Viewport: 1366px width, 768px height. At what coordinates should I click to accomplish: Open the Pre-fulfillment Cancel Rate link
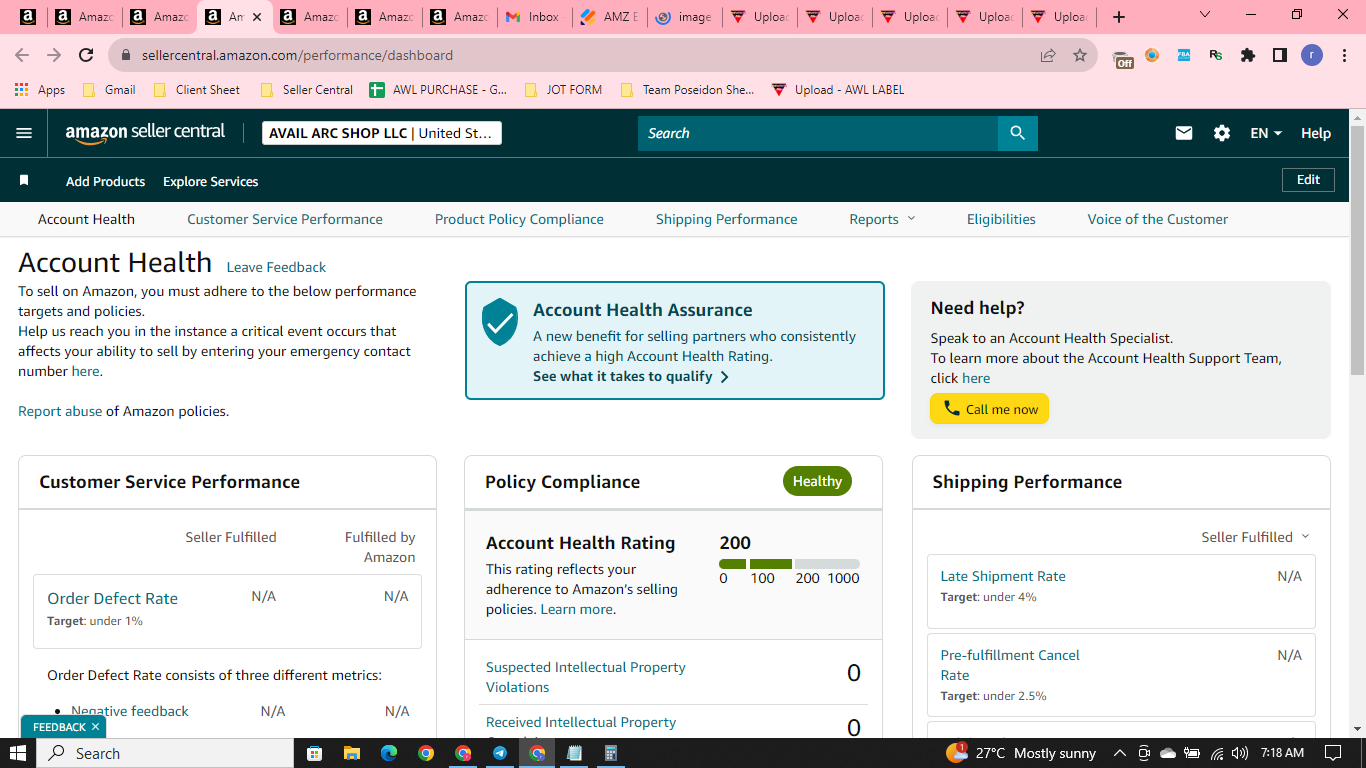pyautogui.click(x=1010, y=665)
